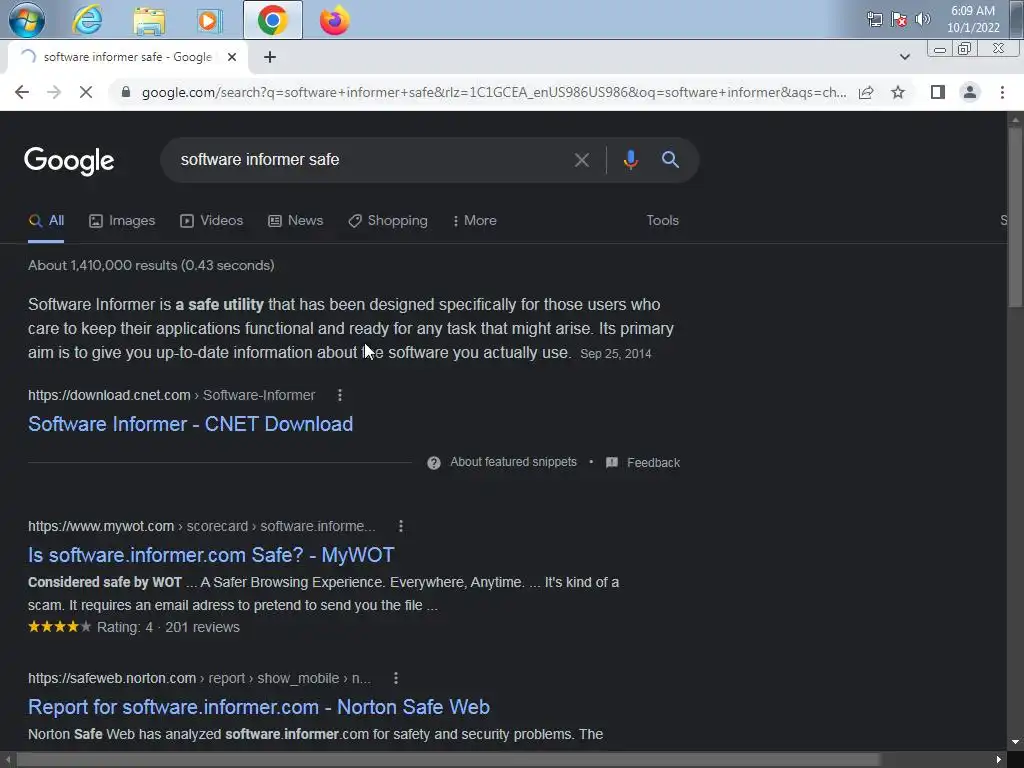Open Chrome three-dot main menu
The height and width of the screenshot is (768, 1024).
(1002, 92)
